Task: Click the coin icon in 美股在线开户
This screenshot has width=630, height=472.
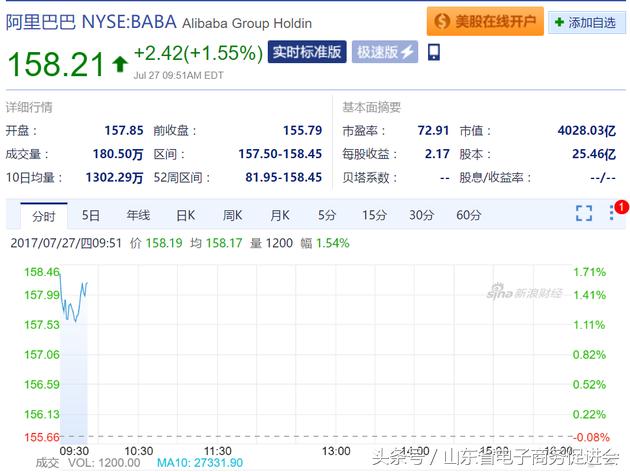Action: coord(441,21)
